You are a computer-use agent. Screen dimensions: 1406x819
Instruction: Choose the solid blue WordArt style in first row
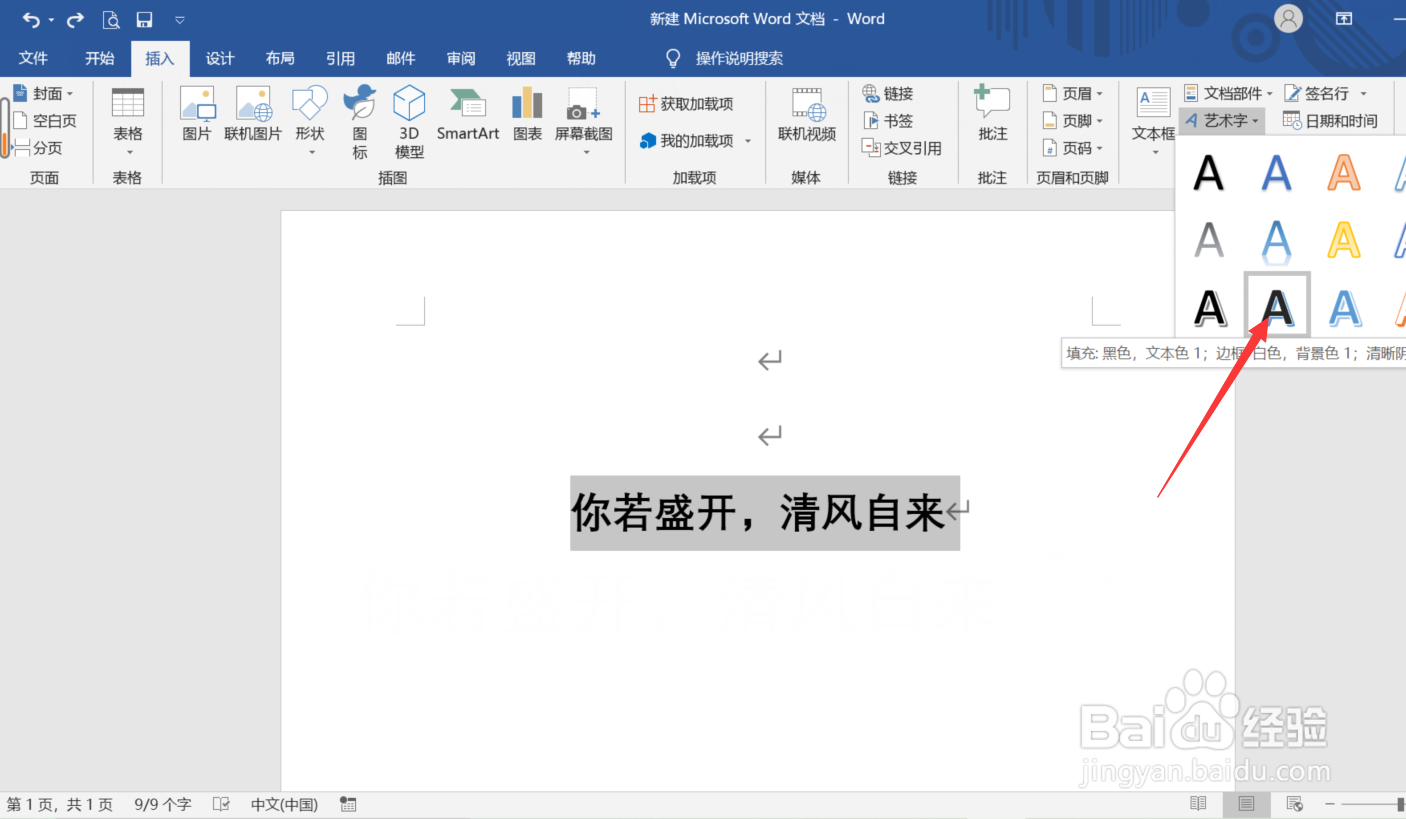1276,172
